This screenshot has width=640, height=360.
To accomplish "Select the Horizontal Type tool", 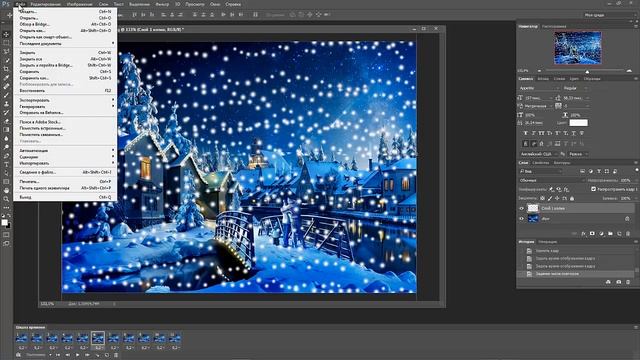I will (x=6, y=164).
